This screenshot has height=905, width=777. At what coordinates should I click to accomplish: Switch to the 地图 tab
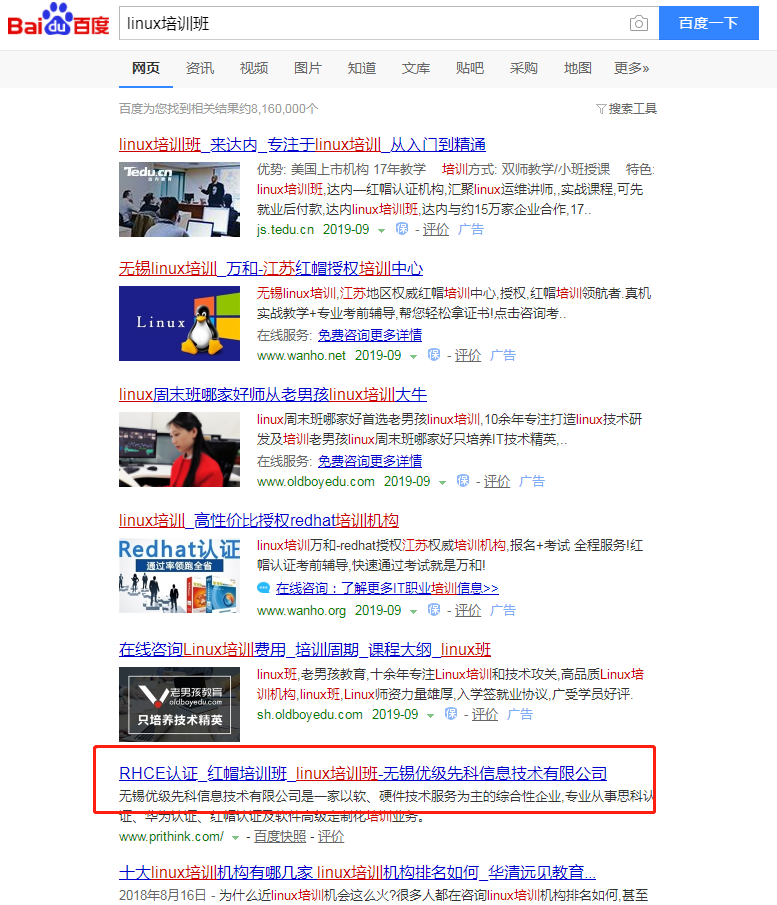(578, 68)
